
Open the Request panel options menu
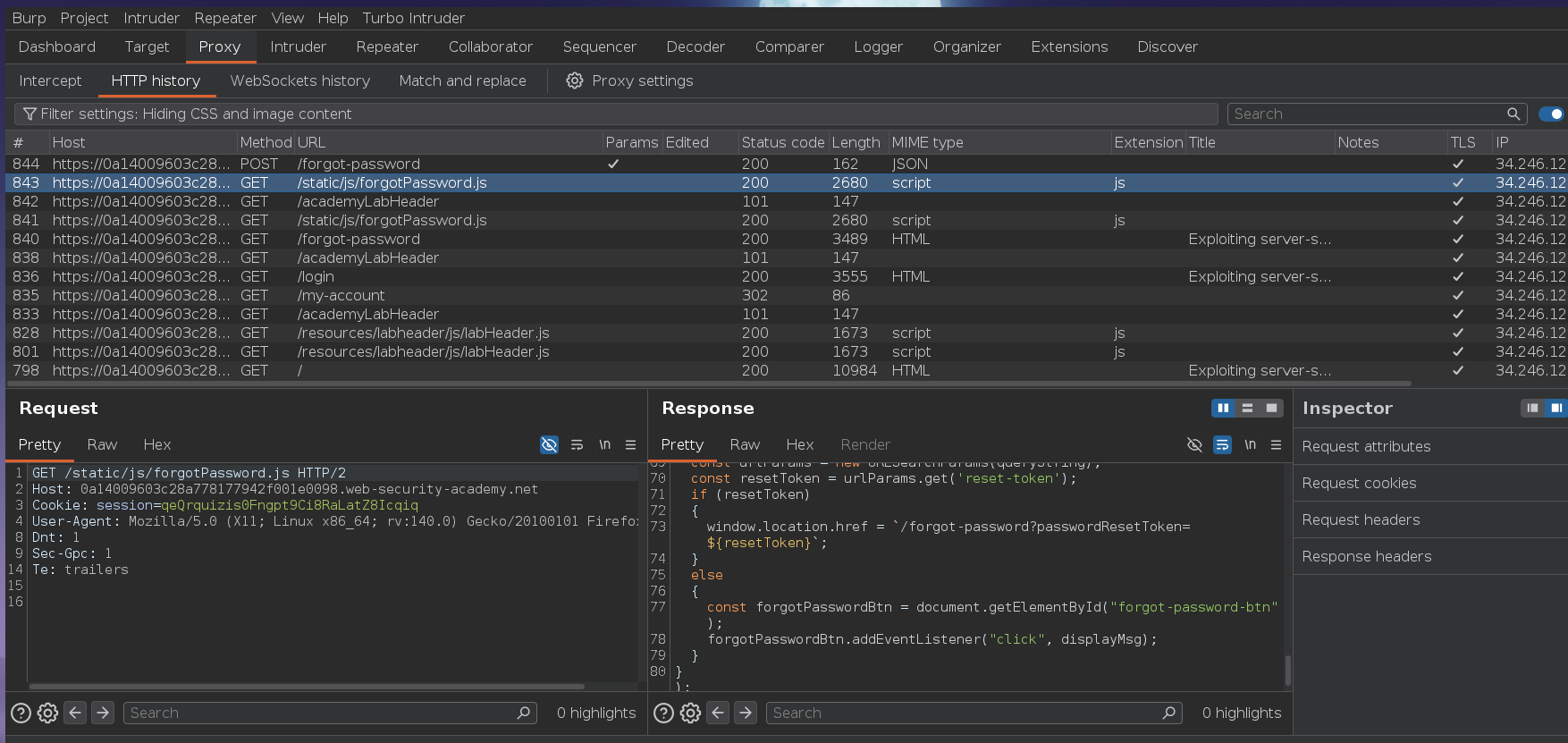pos(631,444)
